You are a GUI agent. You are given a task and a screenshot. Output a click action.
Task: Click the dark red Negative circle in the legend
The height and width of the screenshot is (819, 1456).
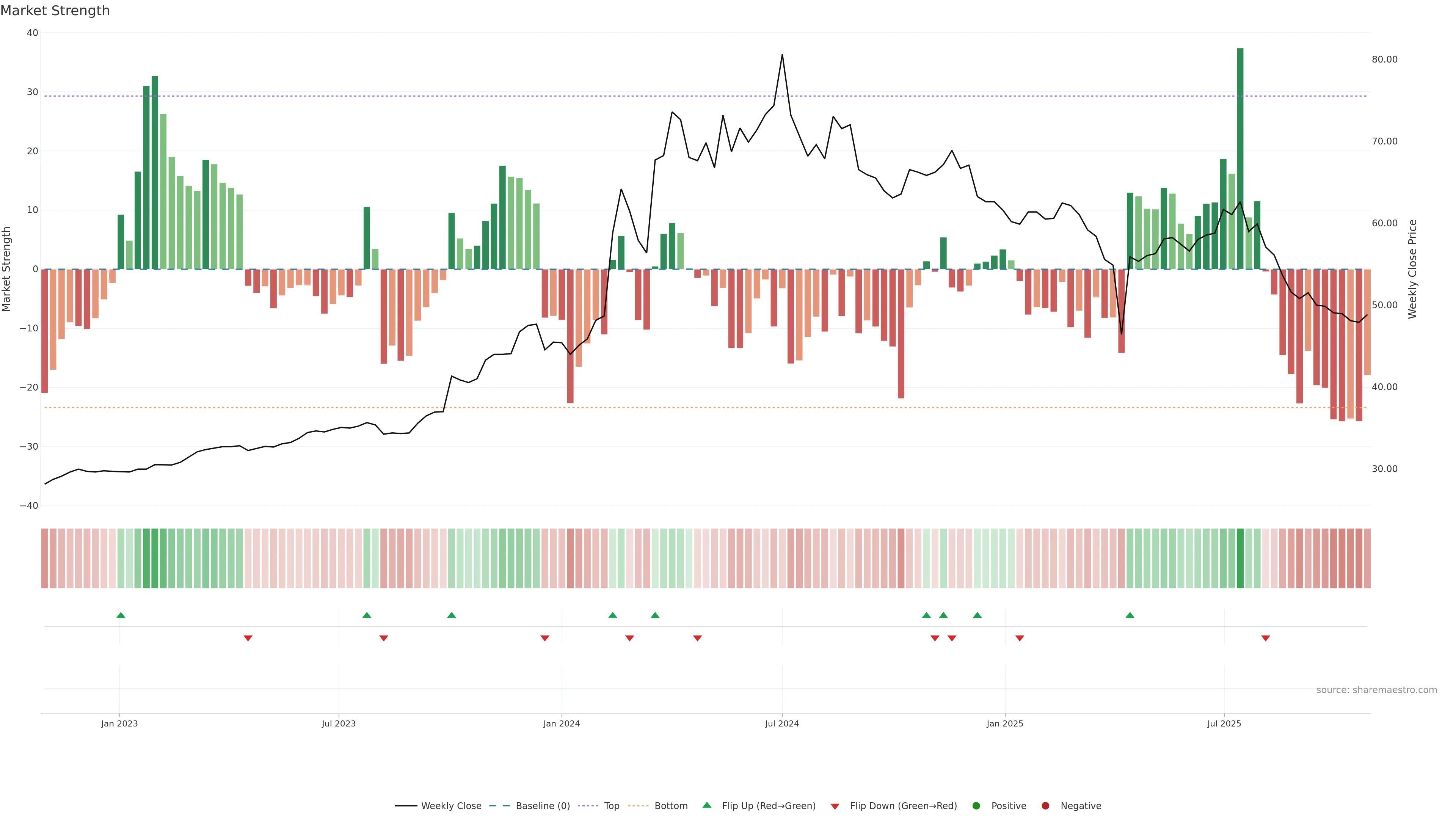tap(1045, 806)
